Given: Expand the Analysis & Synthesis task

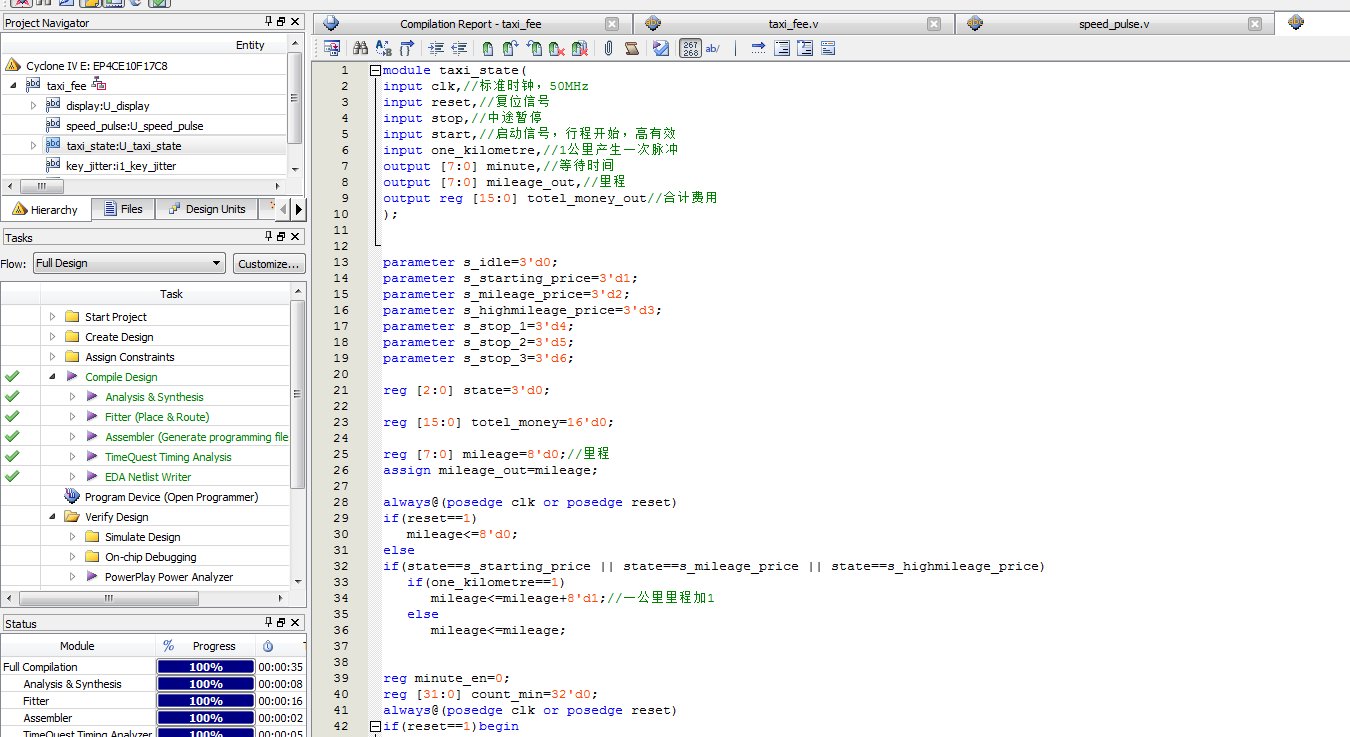Looking at the screenshot, I should (x=72, y=397).
